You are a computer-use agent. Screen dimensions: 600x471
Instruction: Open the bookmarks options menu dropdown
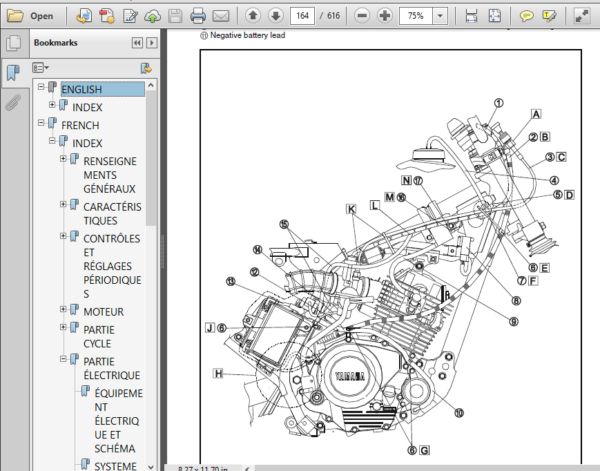pyautogui.click(x=41, y=68)
